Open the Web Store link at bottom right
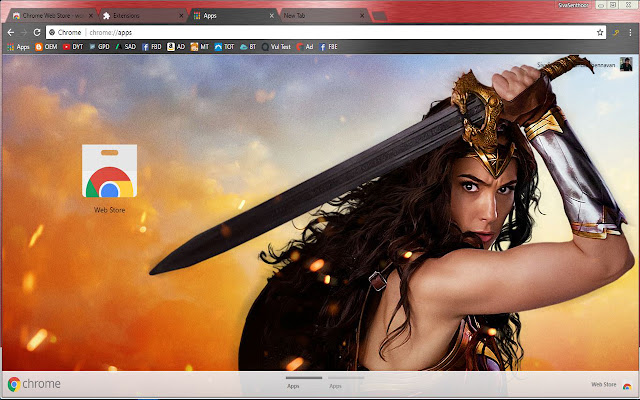Image resolution: width=640 pixels, height=400 pixels. pos(611,384)
